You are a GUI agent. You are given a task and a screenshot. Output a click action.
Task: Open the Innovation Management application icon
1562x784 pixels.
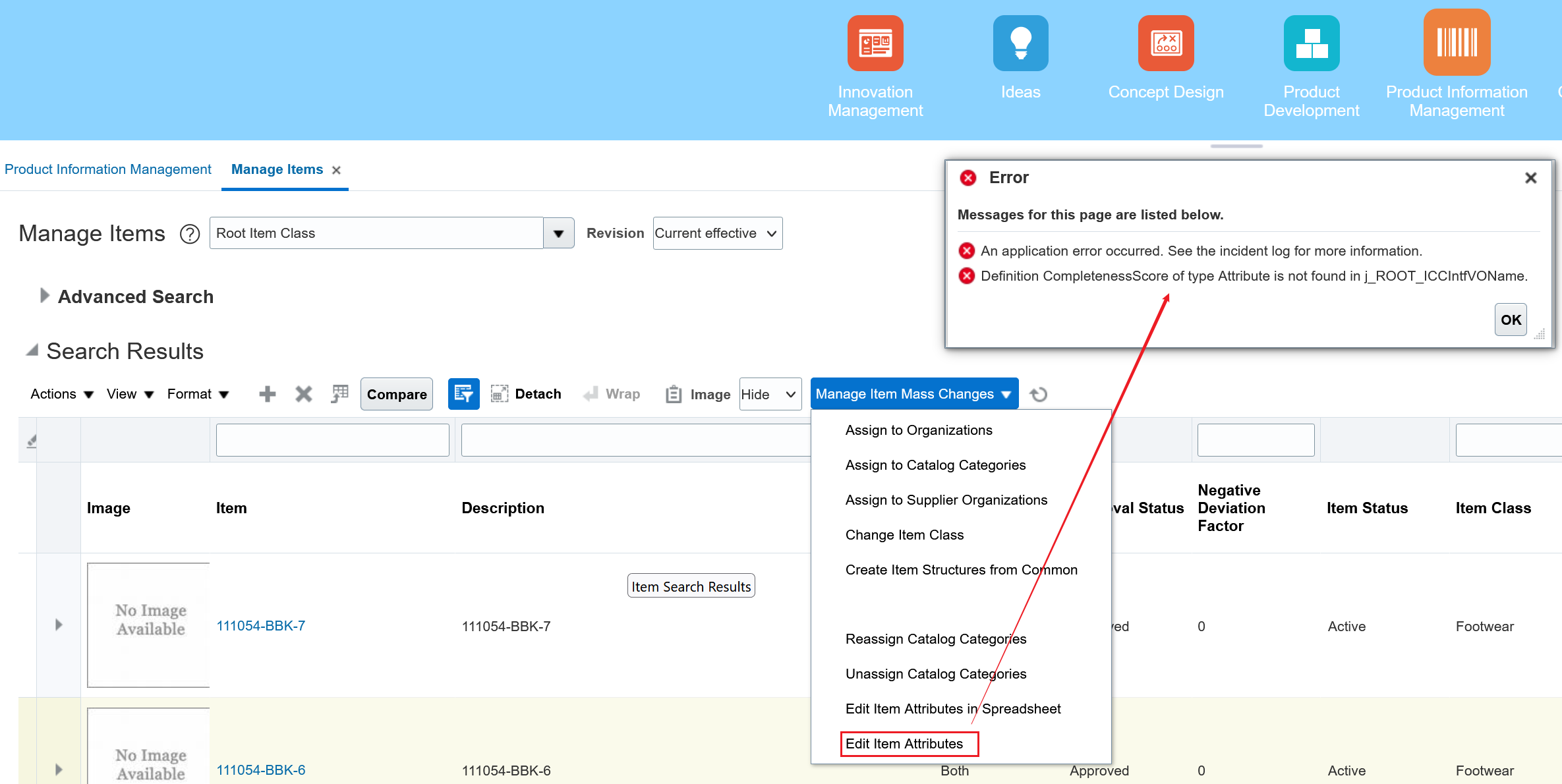(x=875, y=43)
